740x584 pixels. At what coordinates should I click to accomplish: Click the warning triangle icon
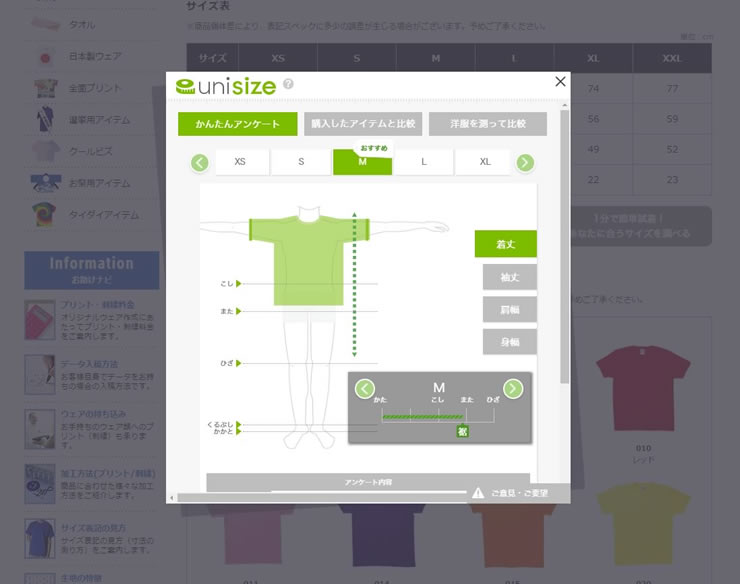[478, 493]
